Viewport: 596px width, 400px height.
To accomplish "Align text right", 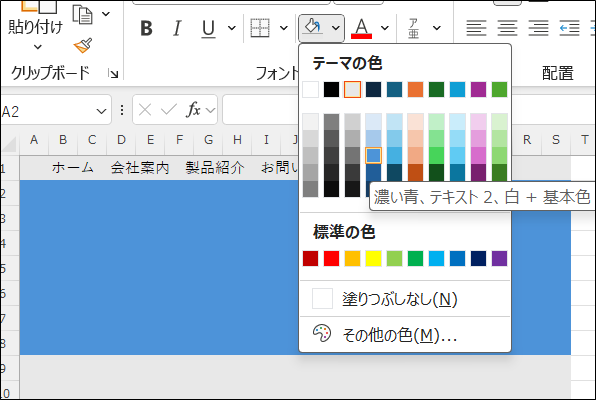I will pos(539,28).
